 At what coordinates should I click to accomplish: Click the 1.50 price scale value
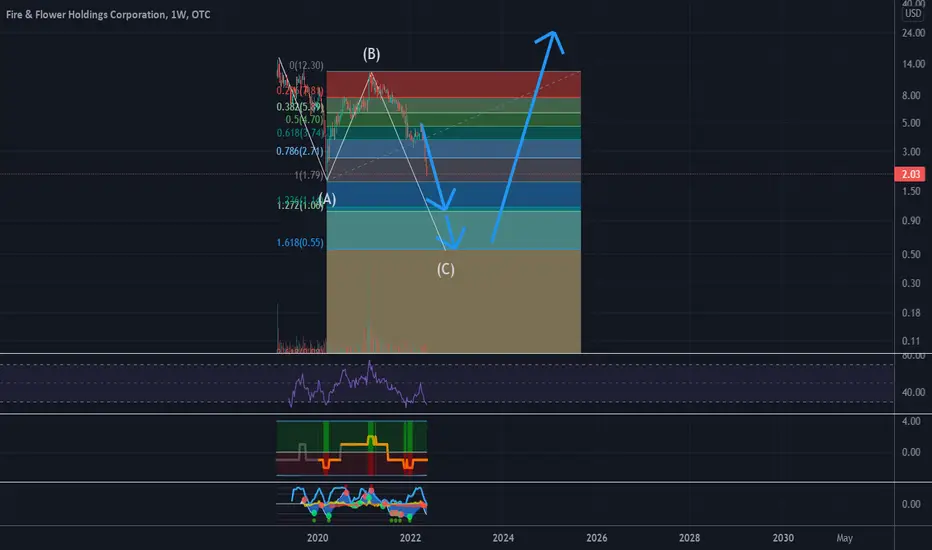[911, 191]
